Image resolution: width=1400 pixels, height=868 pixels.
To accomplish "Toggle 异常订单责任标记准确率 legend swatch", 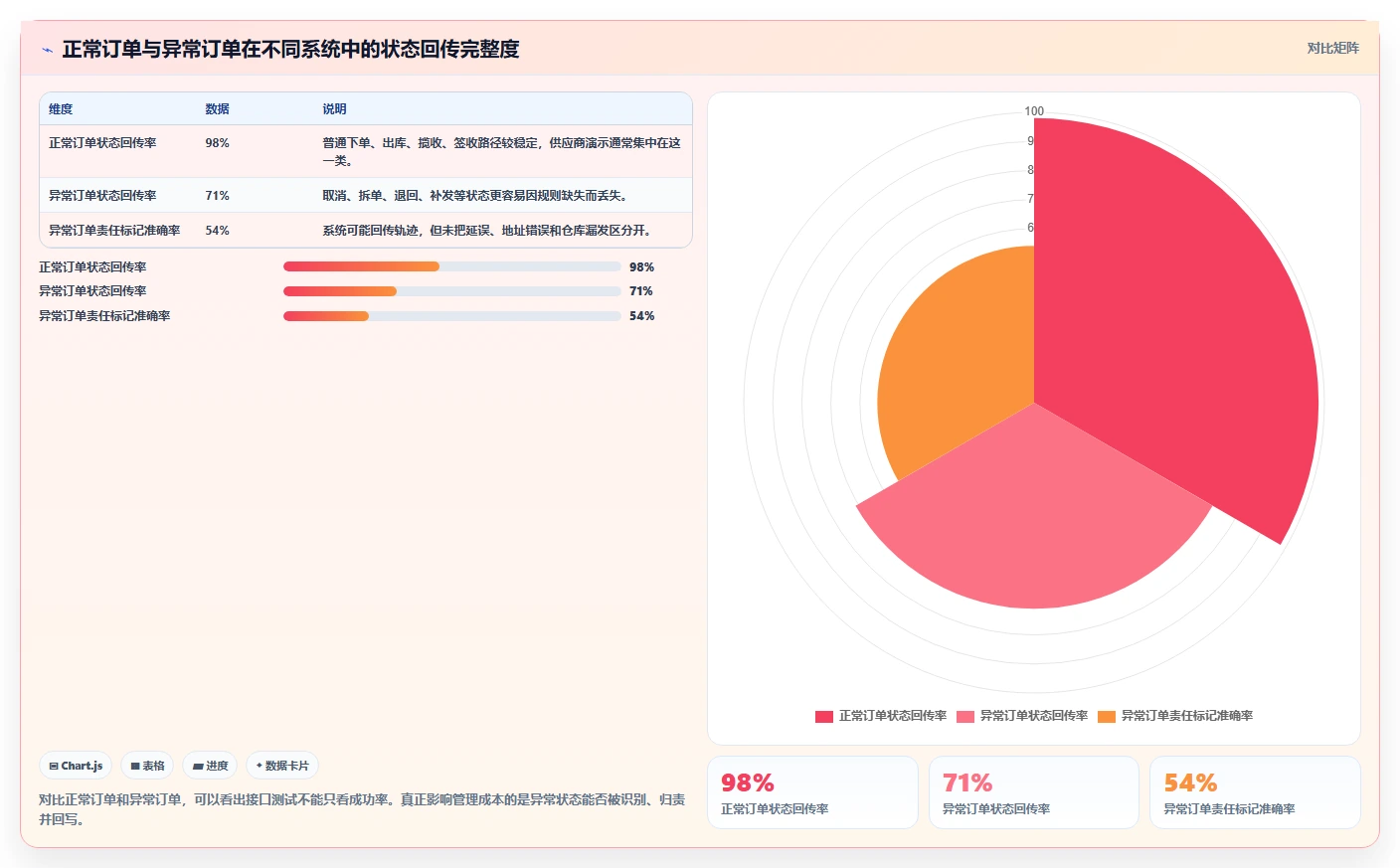I will click(1107, 716).
